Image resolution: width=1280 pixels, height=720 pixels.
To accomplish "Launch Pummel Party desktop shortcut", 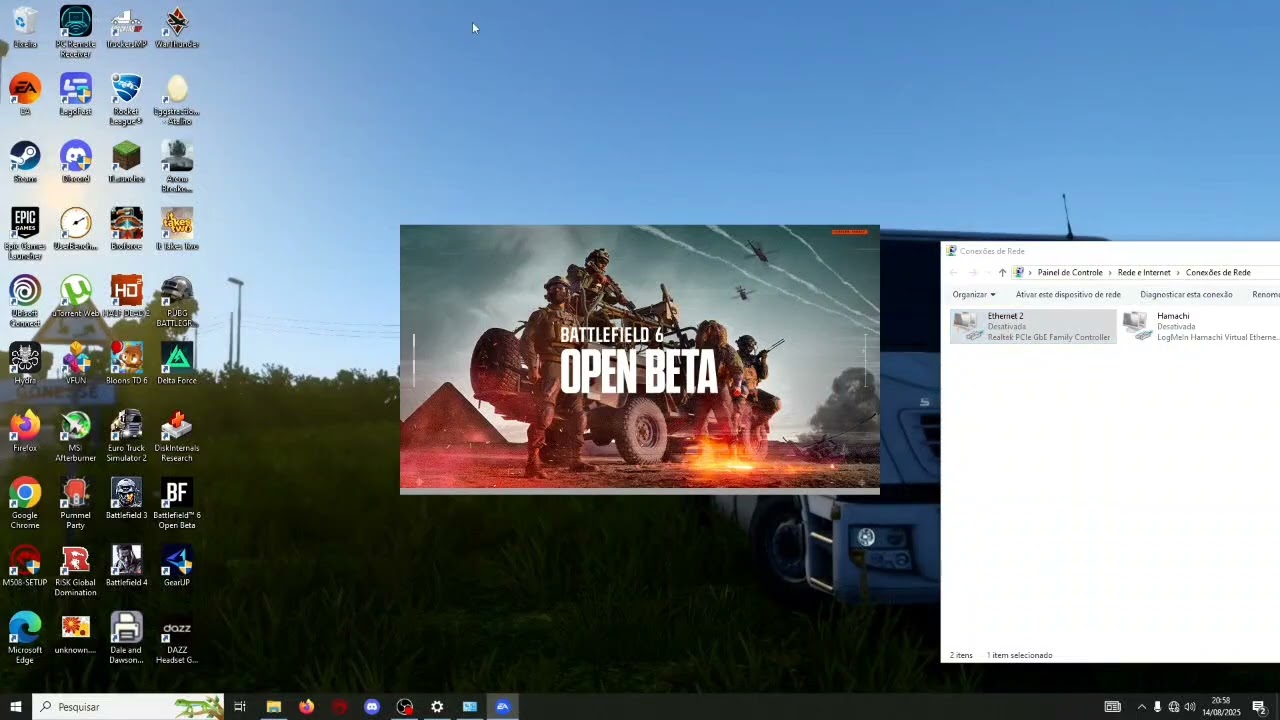I will (75, 503).
